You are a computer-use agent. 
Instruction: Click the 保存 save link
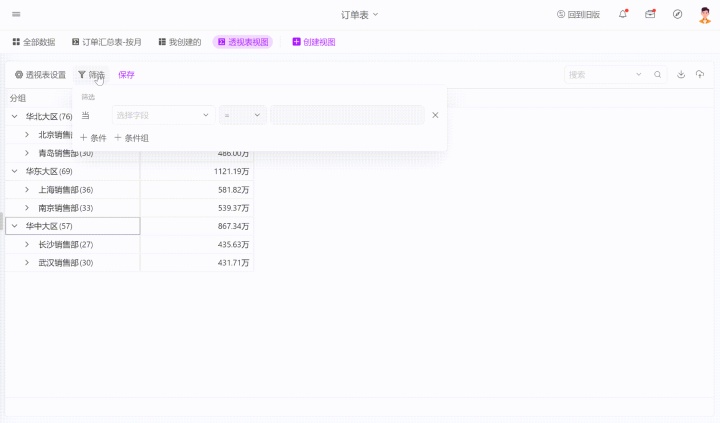126,75
